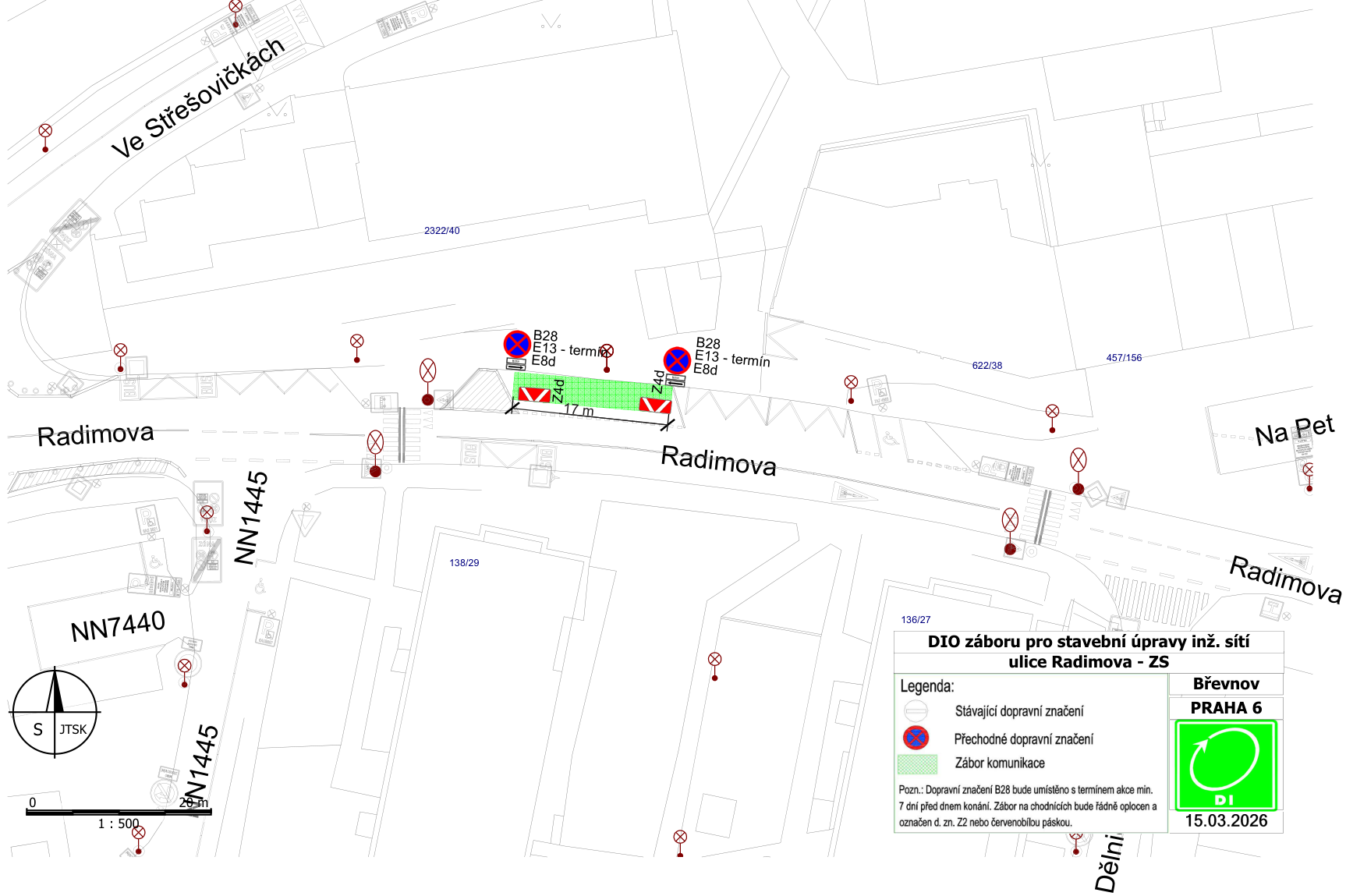Select the right B28 no-stopping sign
The image size is (1346, 896).
677,360
